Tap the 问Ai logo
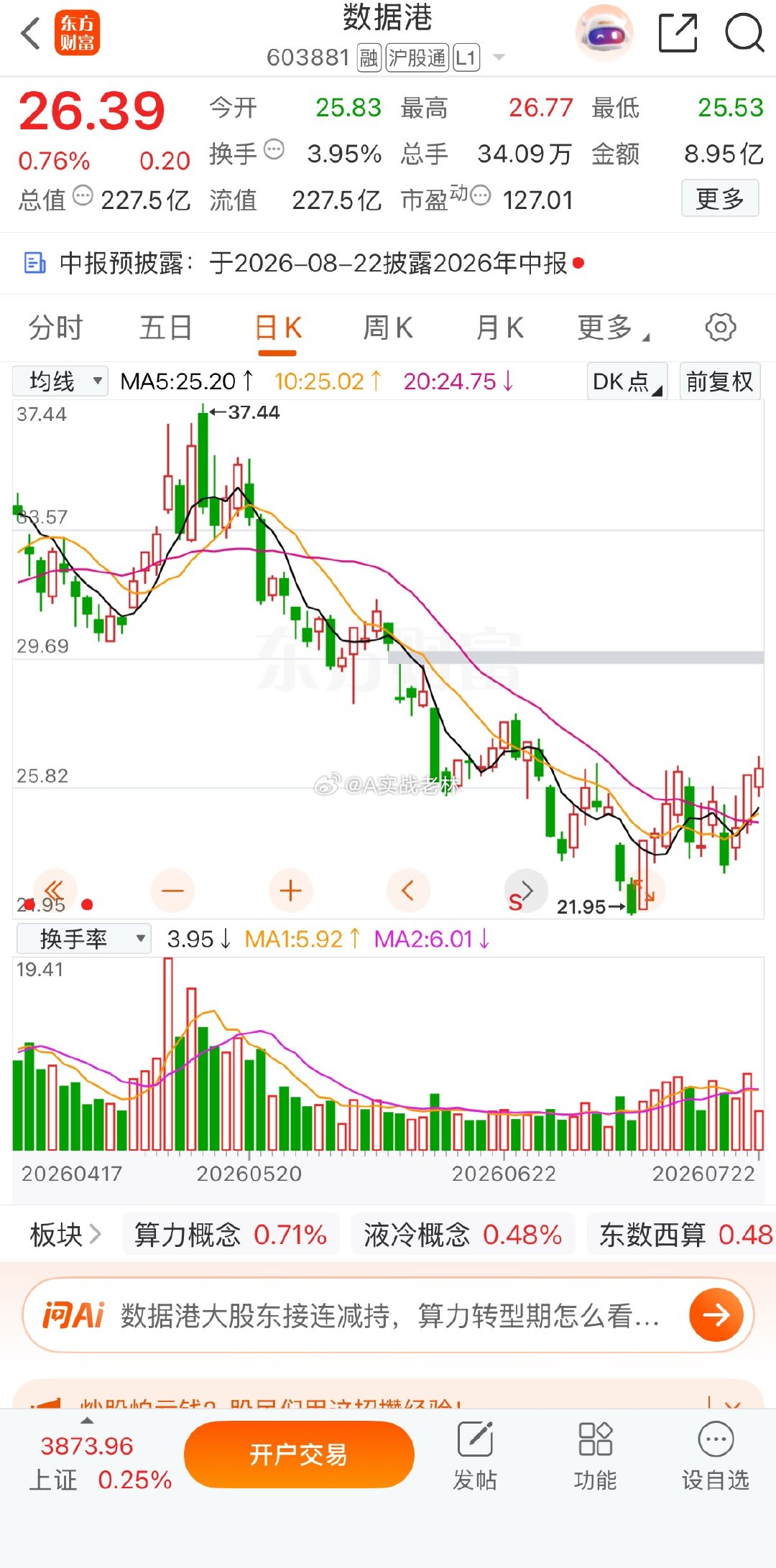Image resolution: width=776 pixels, height=1568 pixels. (73, 1315)
